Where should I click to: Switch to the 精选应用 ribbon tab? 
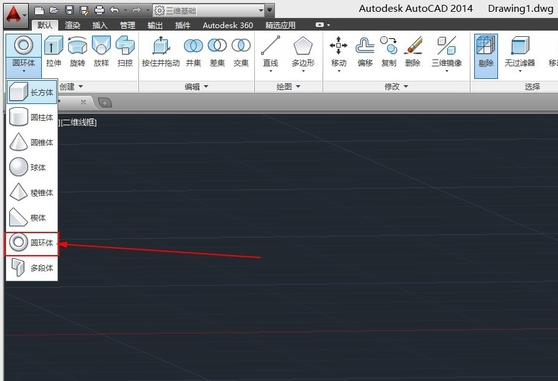(x=280, y=25)
